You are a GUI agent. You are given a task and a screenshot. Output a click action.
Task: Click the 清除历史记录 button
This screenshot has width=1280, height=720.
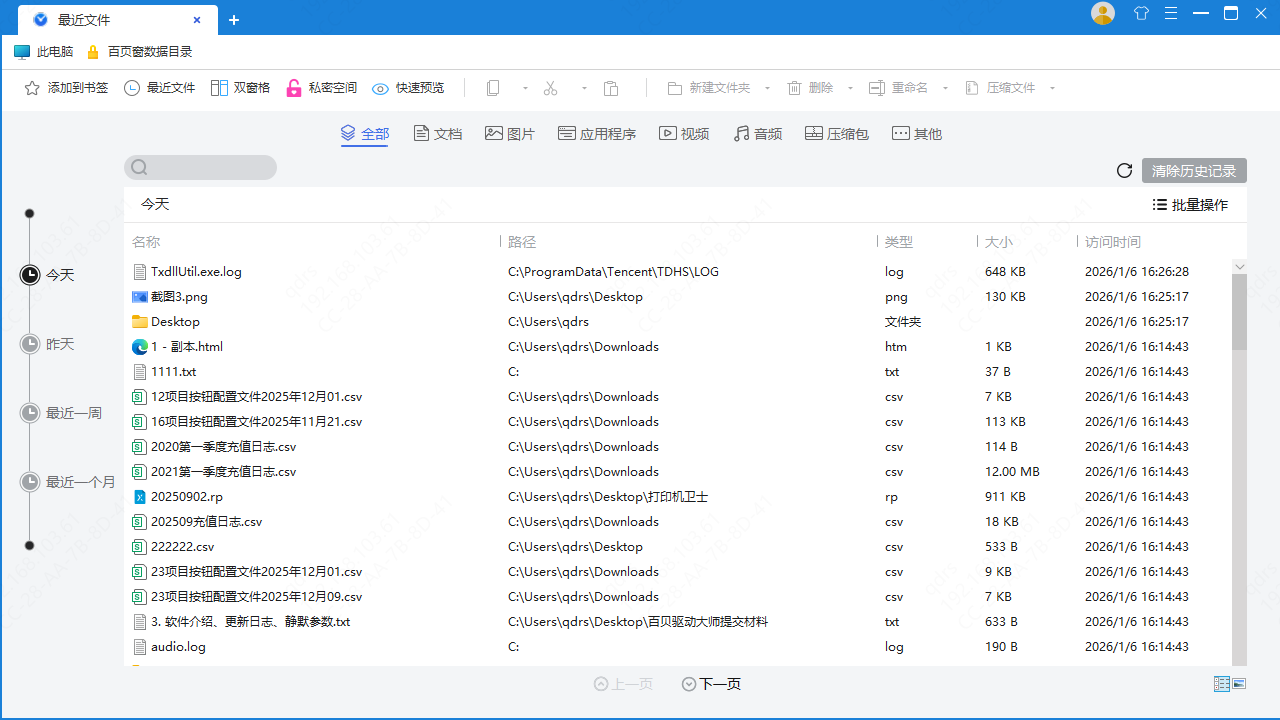(1193, 170)
